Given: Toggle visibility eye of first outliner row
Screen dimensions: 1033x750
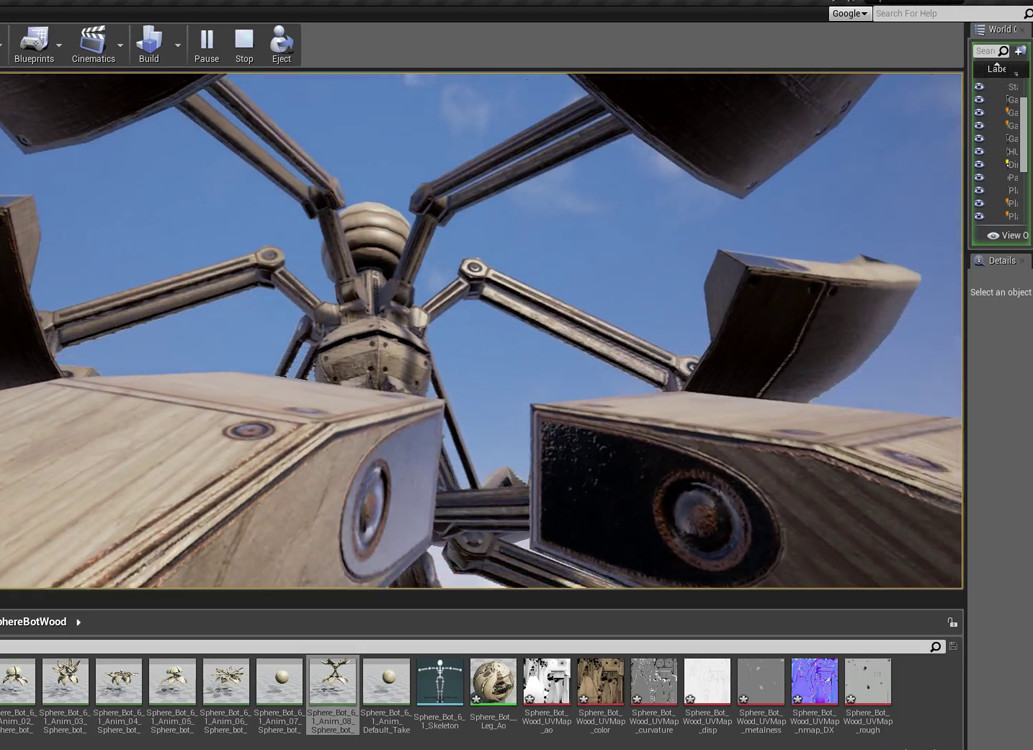Looking at the screenshot, I should pos(979,86).
